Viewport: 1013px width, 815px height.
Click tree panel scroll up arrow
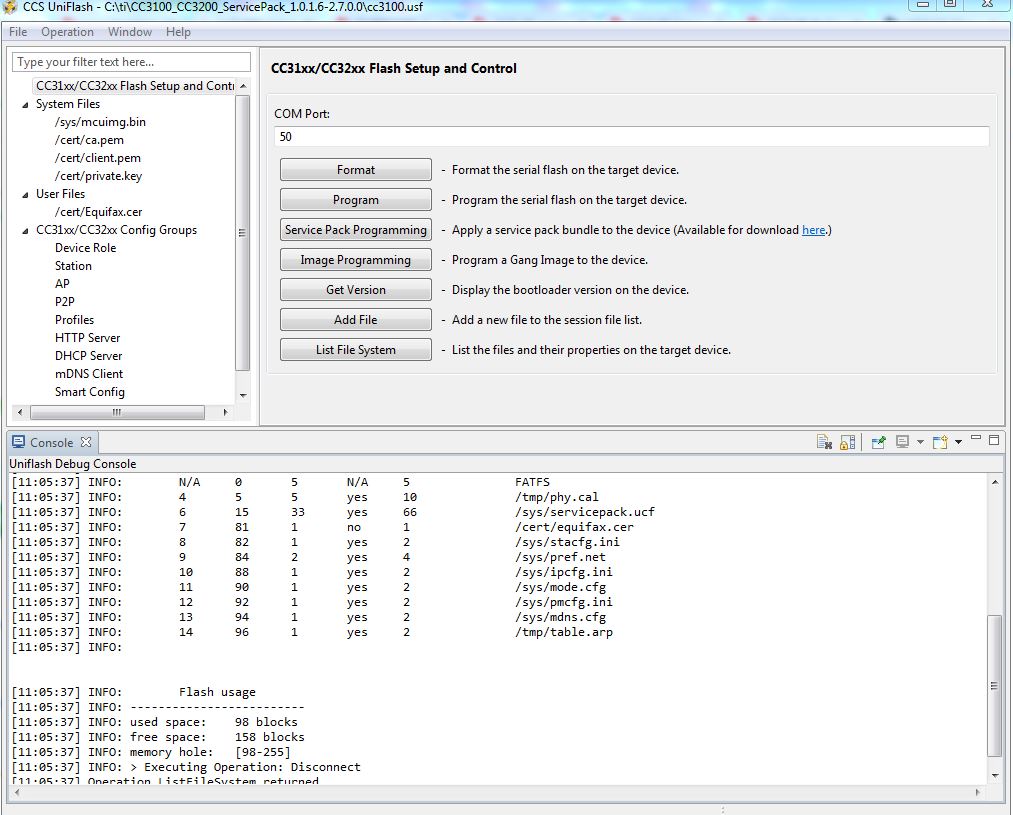243,86
